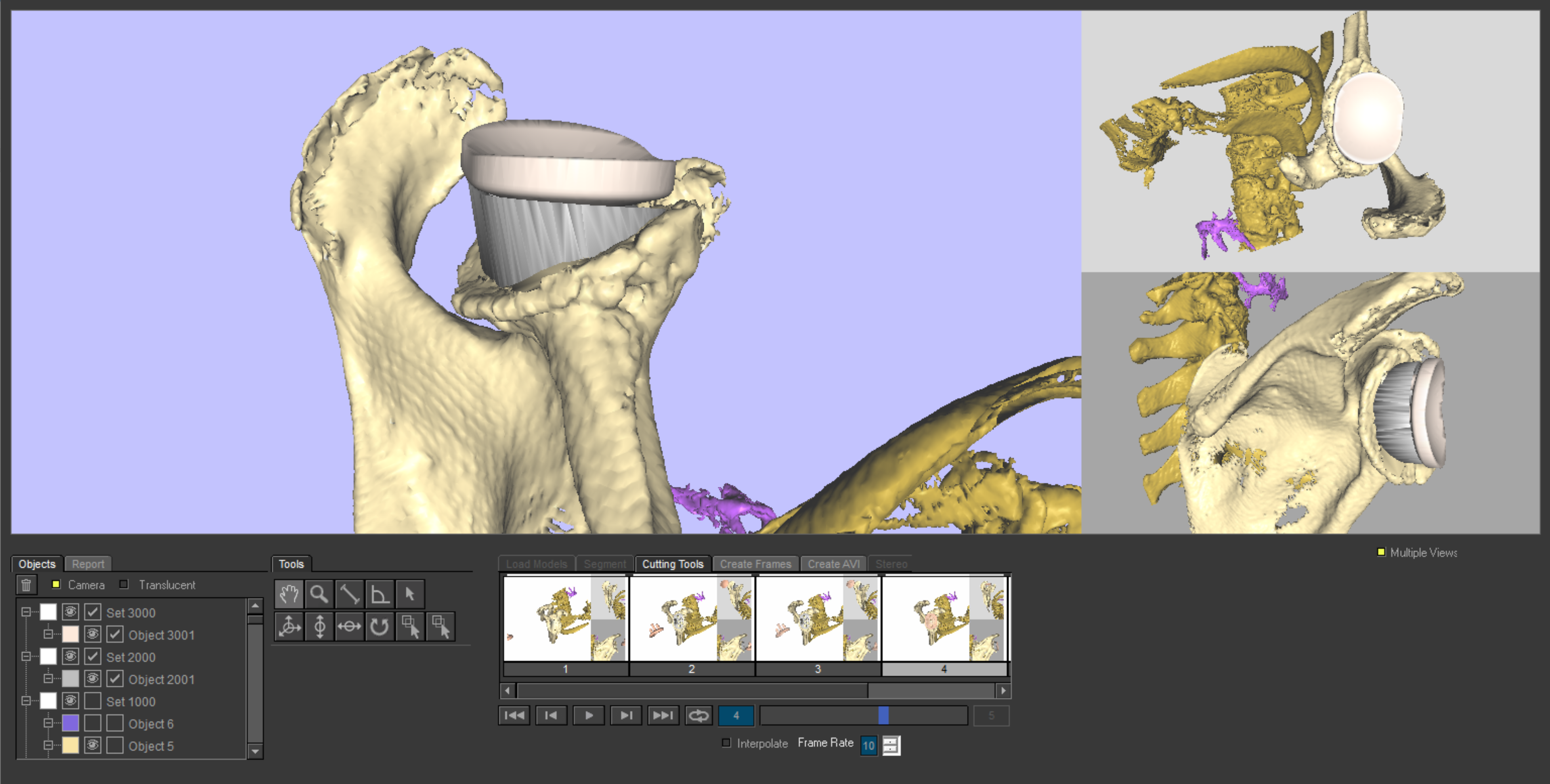Click the frame position slider handle
Viewport: 1550px width, 784px height.
(883, 715)
